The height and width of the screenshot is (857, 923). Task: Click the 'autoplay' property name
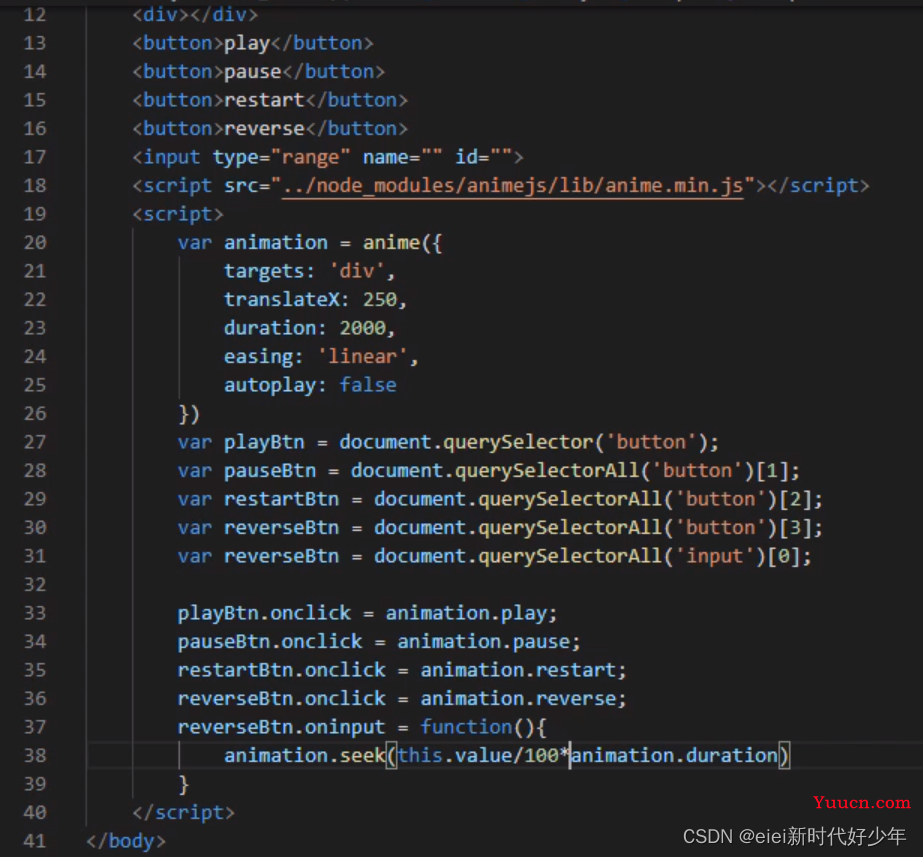(x=270, y=386)
